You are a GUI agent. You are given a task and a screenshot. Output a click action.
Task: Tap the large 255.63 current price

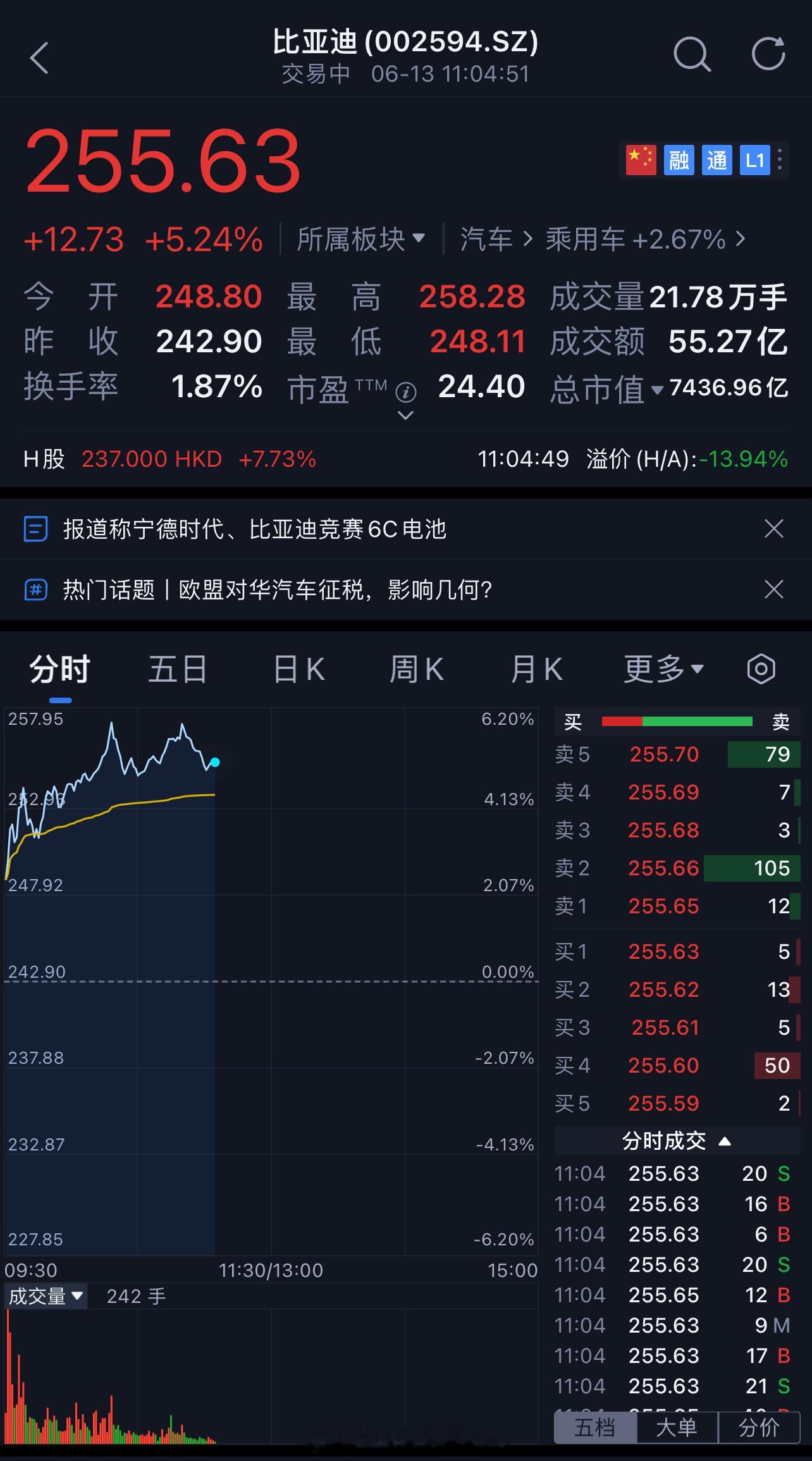[x=163, y=161]
